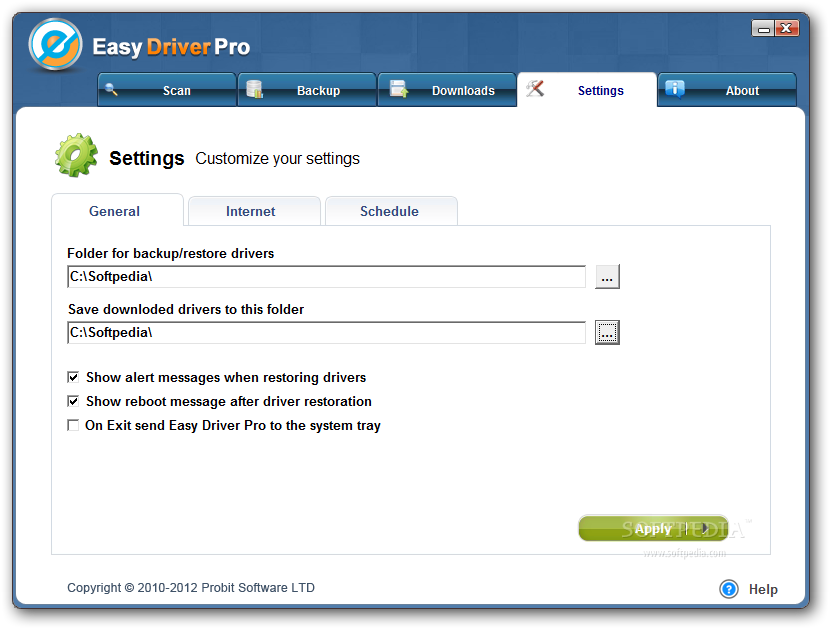The width and height of the screenshot is (830, 629).
Task: Minimize the Easy Driver Pro window
Action: pyautogui.click(x=763, y=28)
